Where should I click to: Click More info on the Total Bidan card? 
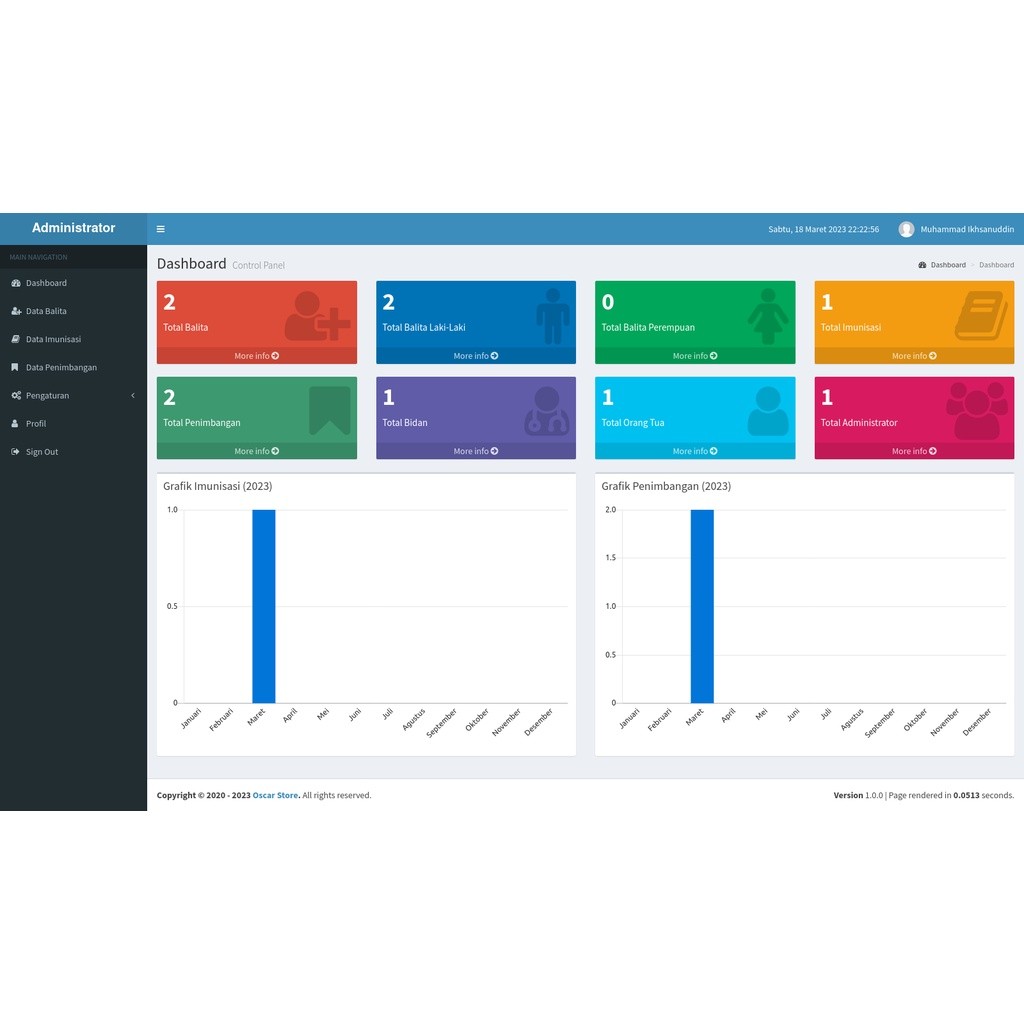pos(476,451)
